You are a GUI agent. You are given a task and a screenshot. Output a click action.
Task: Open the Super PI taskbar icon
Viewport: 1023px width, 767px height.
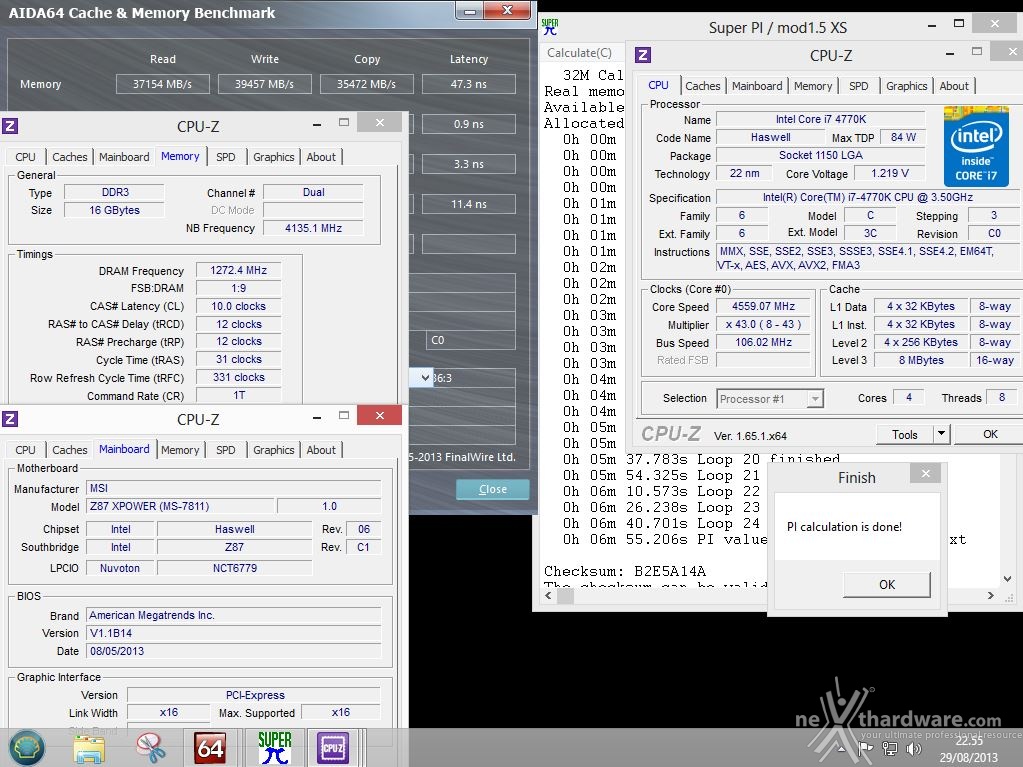point(274,747)
